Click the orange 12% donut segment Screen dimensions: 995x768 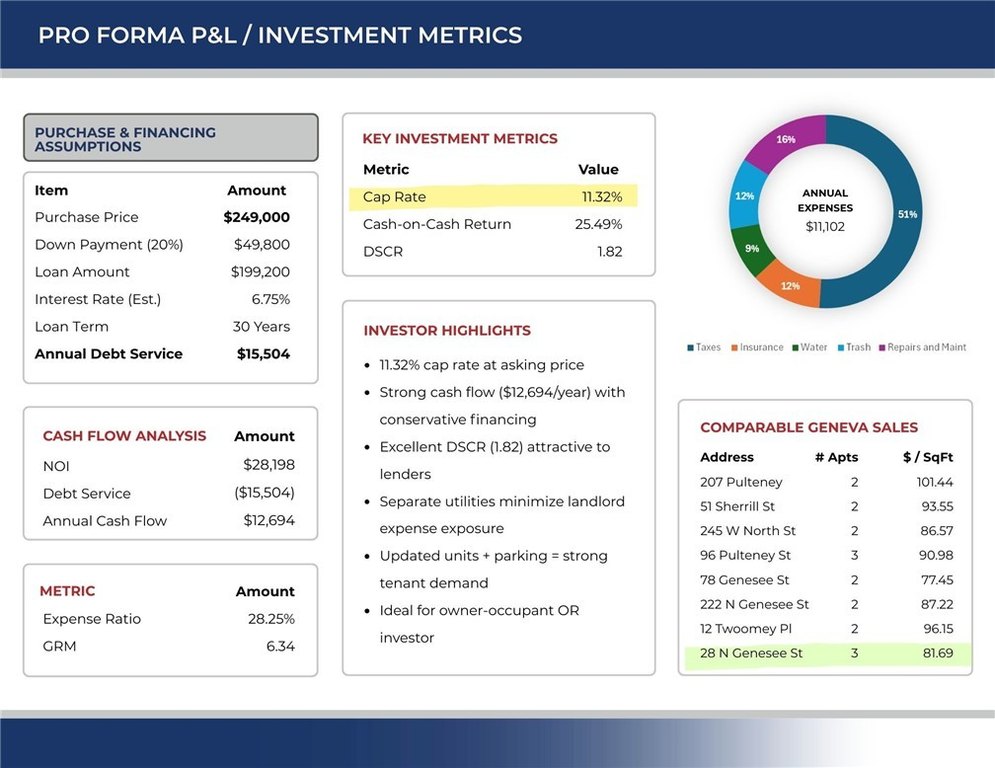(x=790, y=285)
